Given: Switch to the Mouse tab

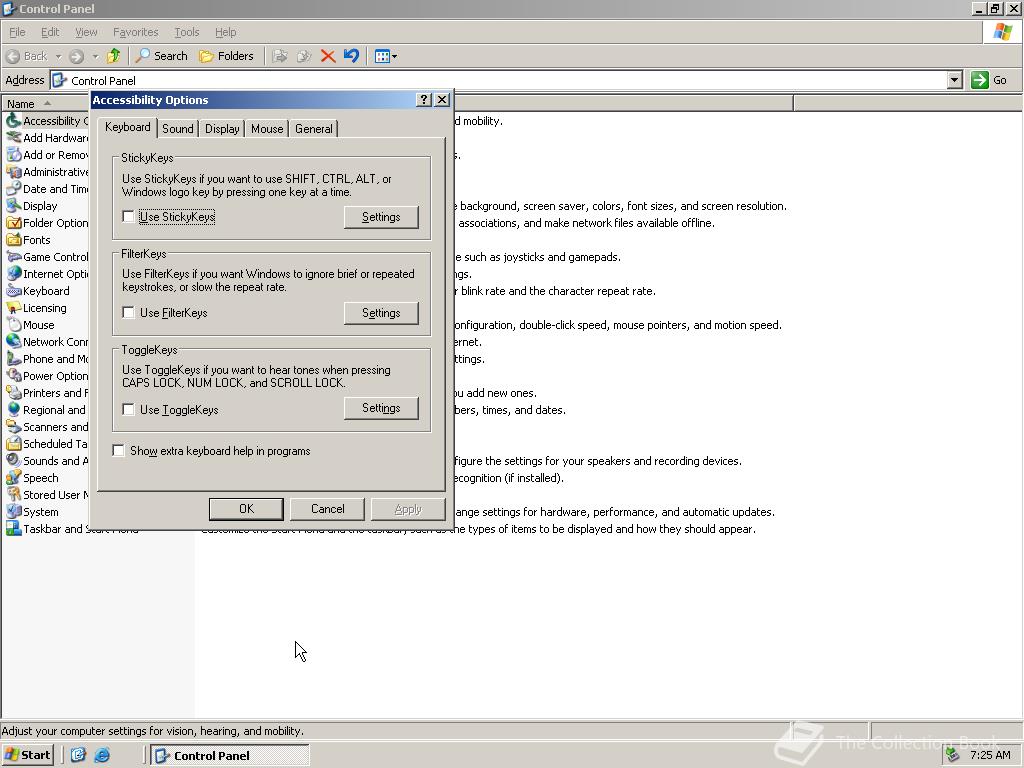Looking at the screenshot, I should pyautogui.click(x=267, y=129).
